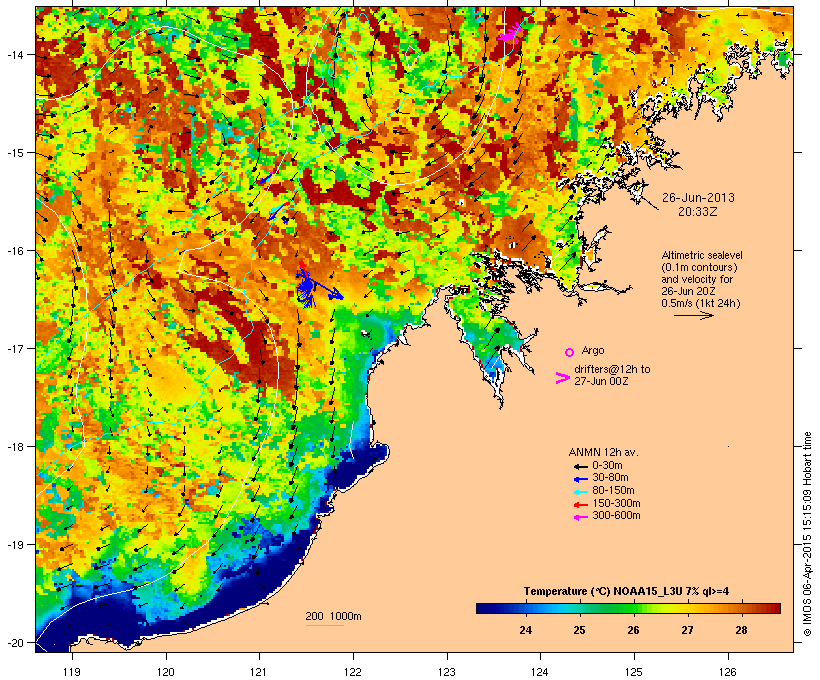
Task: Click the 0.5m/s velocity scale arrow
Action: (693, 315)
